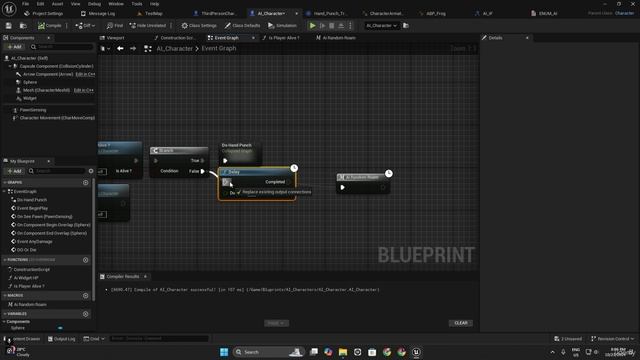Open the Diff dropdown

tap(85, 26)
